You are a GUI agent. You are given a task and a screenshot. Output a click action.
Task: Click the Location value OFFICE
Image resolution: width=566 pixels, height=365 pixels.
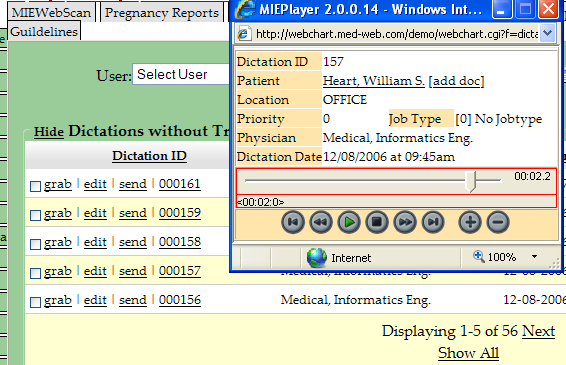(x=345, y=100)
